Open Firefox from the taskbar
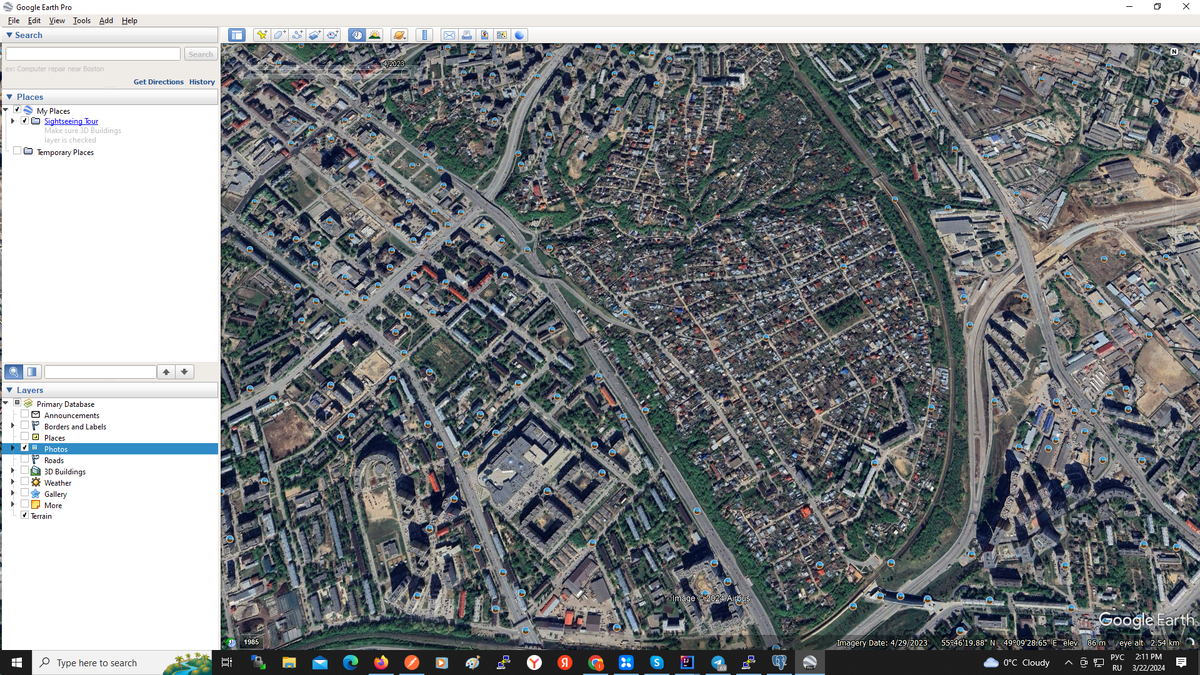This screenshot has height=675, width=1200. point(380,662)
